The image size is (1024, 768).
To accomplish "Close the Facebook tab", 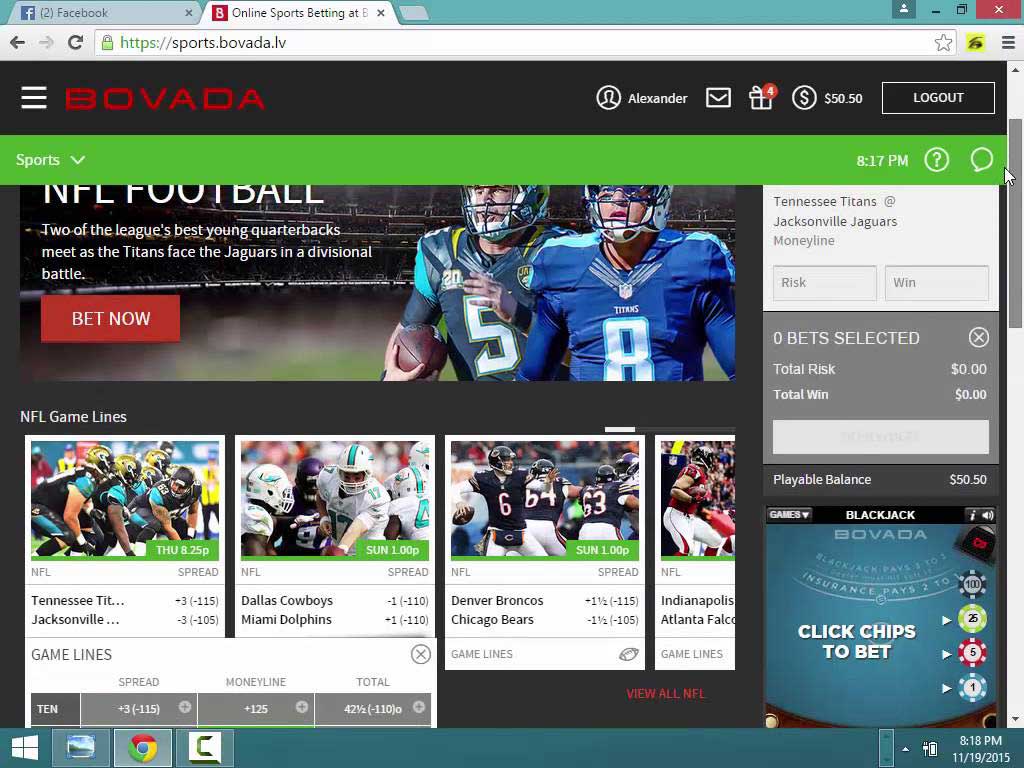I will (189, 12).
